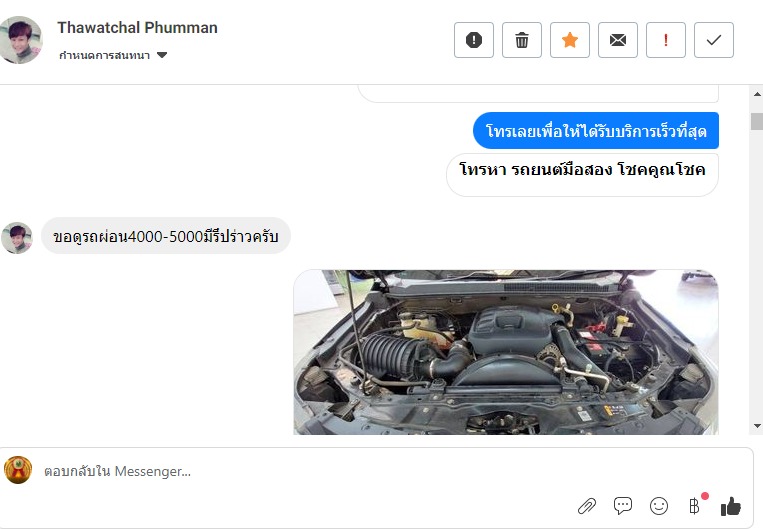Open the Baht payment request icon
Image resolution: width=763 pixels, height=529 pixels.
pos(695,506)
